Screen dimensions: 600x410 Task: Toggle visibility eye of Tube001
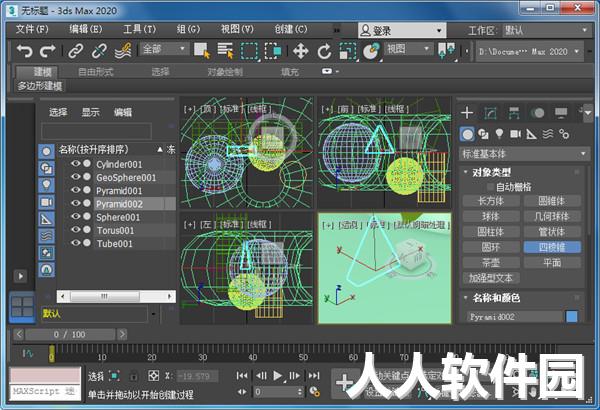pos(75,243)
